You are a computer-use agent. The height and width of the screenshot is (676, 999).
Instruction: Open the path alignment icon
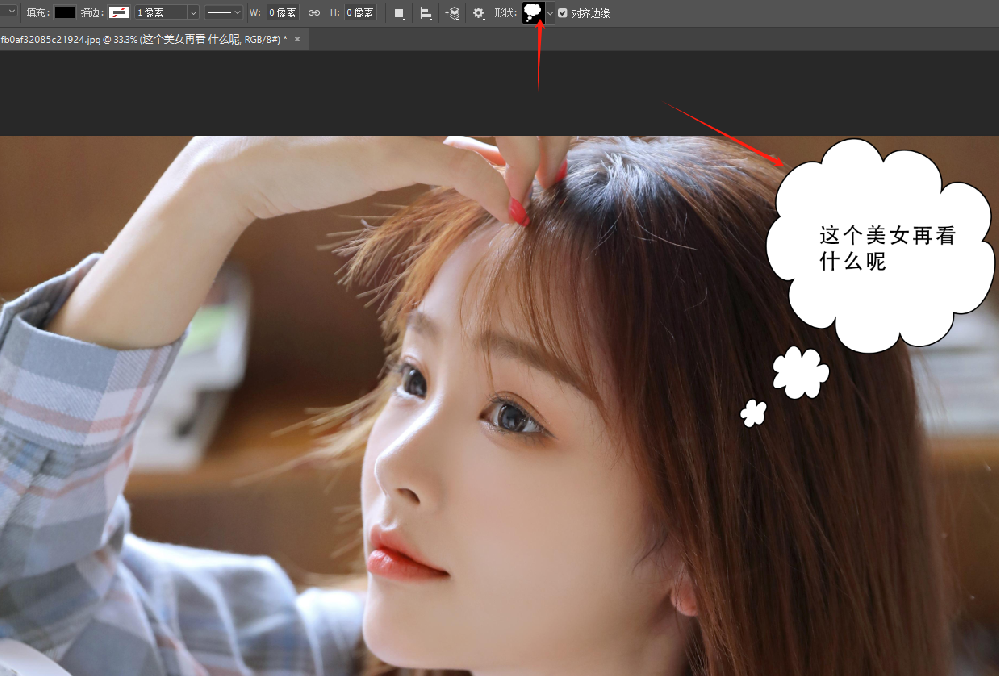(426, 13)
